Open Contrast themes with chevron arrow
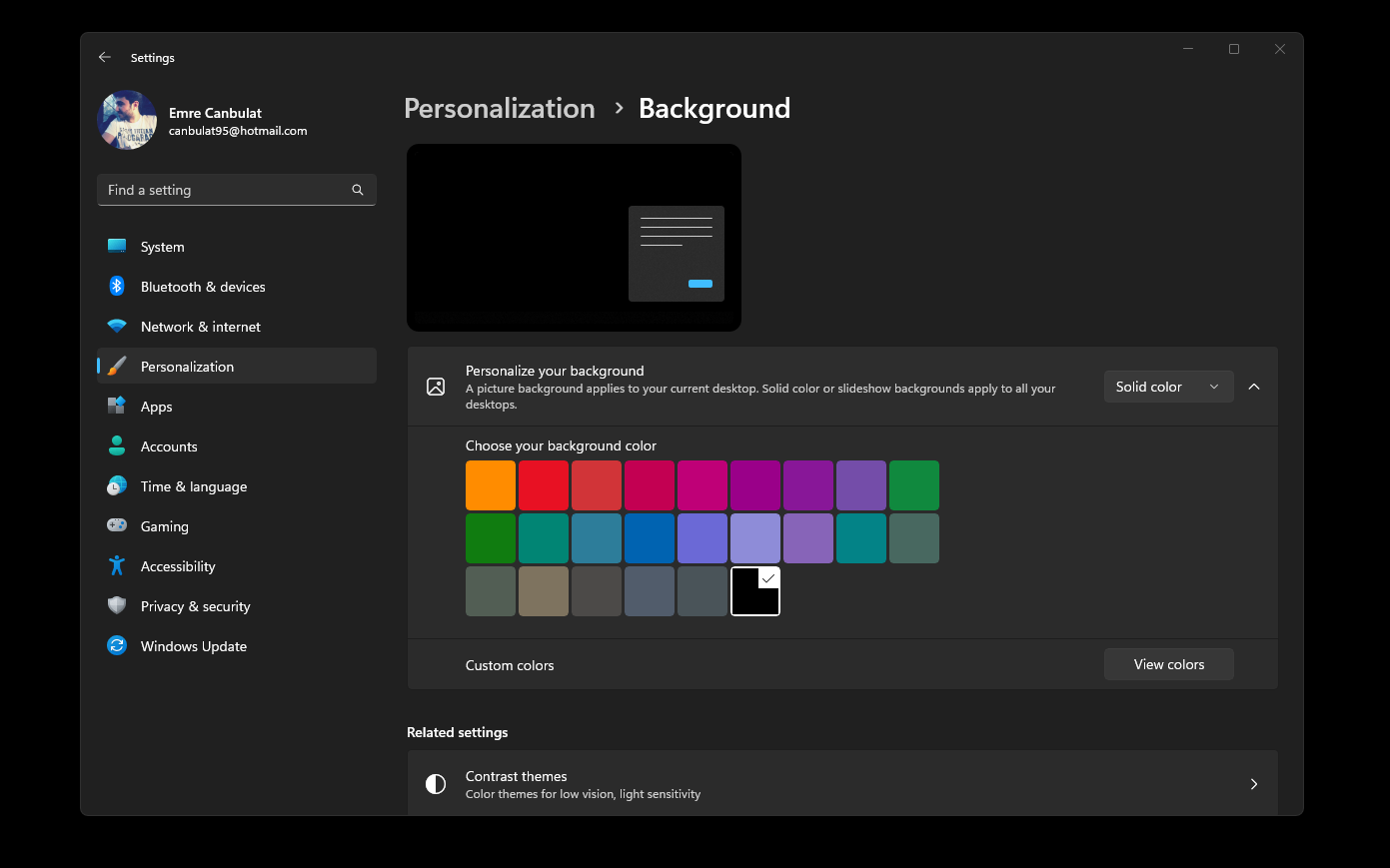The height and width of the screenshot is (868, 1390). (x=1254, y=784)
